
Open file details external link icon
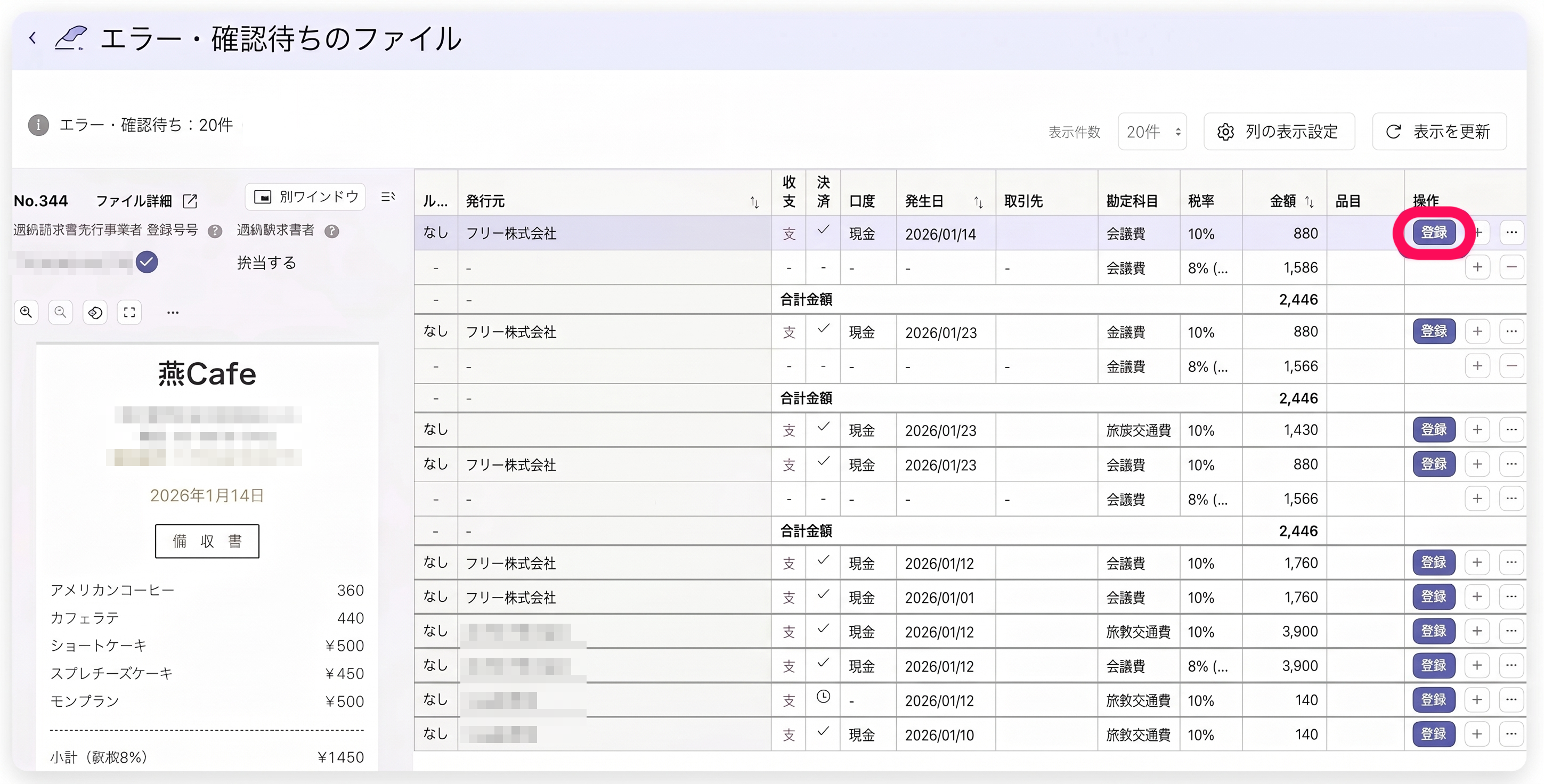point(190,201)
